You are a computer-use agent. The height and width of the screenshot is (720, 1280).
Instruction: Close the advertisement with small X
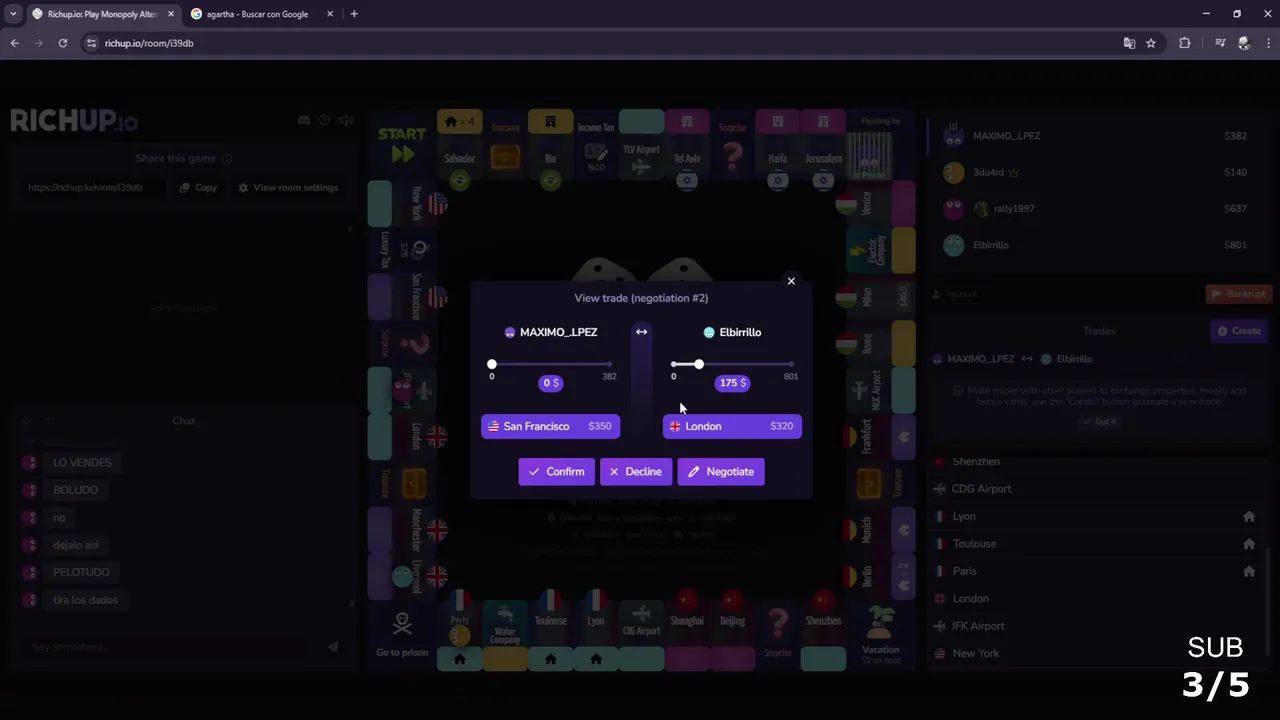tap(349, 229)
